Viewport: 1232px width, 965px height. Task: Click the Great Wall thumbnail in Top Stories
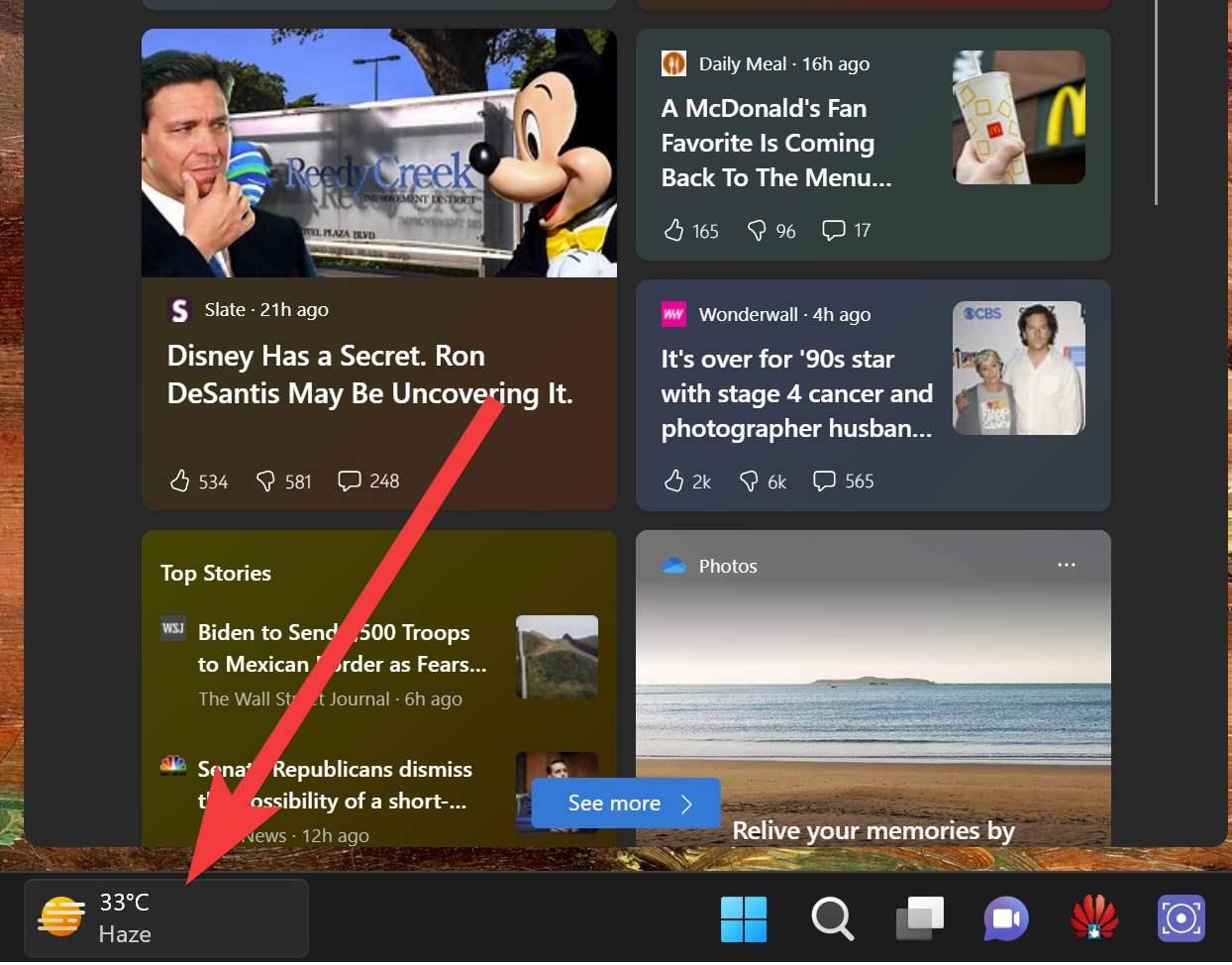point(558,657)
